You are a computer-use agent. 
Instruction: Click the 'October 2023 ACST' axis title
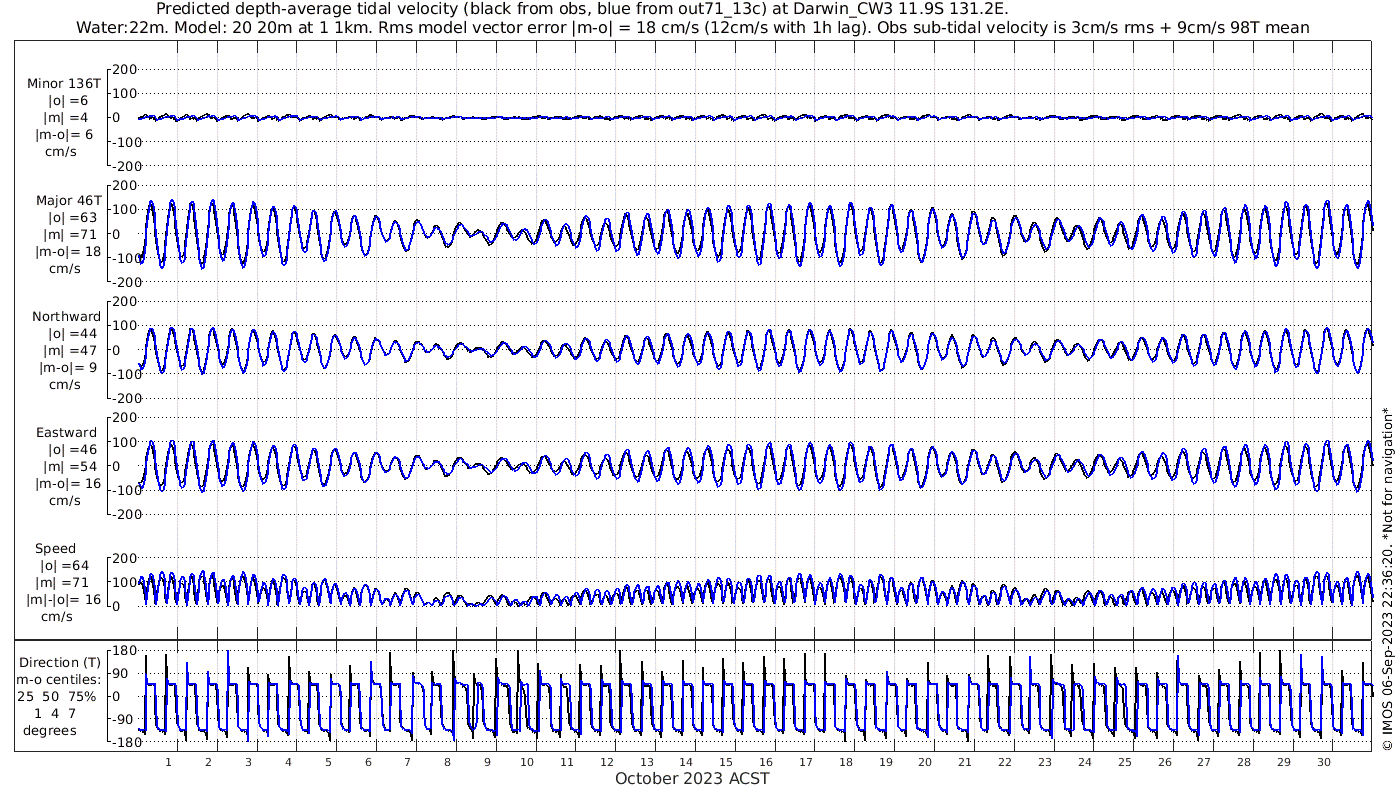pyautogui.click(x=693, y=778)
